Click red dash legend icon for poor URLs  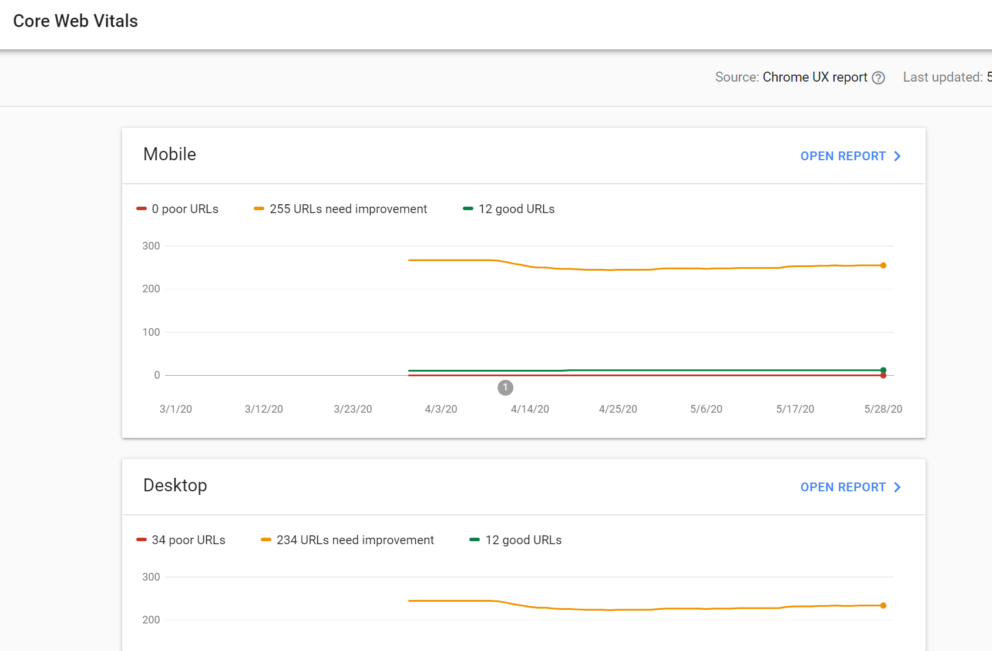(142, 208)
